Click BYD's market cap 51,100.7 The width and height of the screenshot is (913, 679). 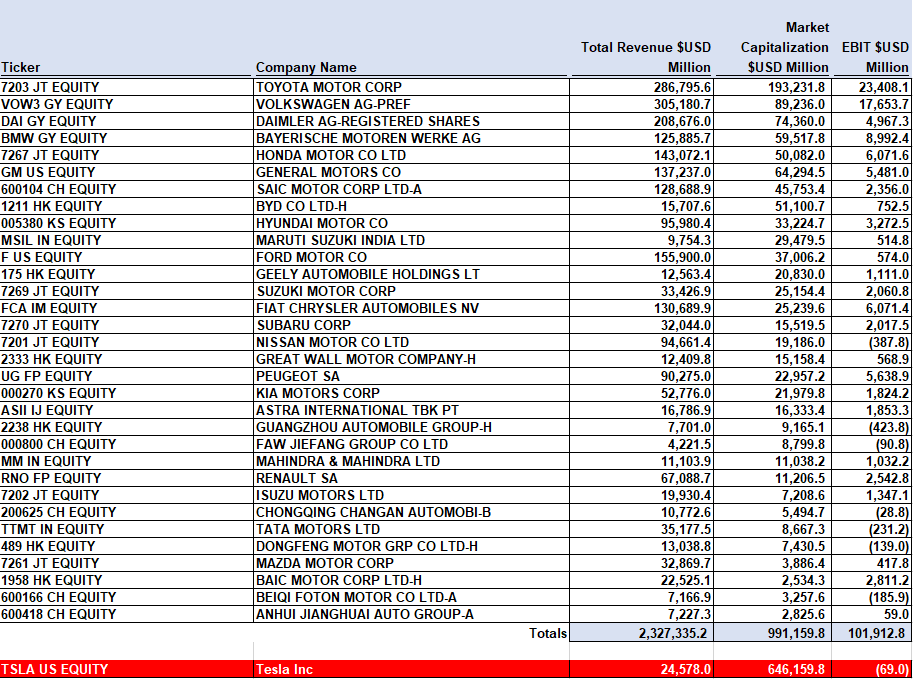[x=799, y=206]
